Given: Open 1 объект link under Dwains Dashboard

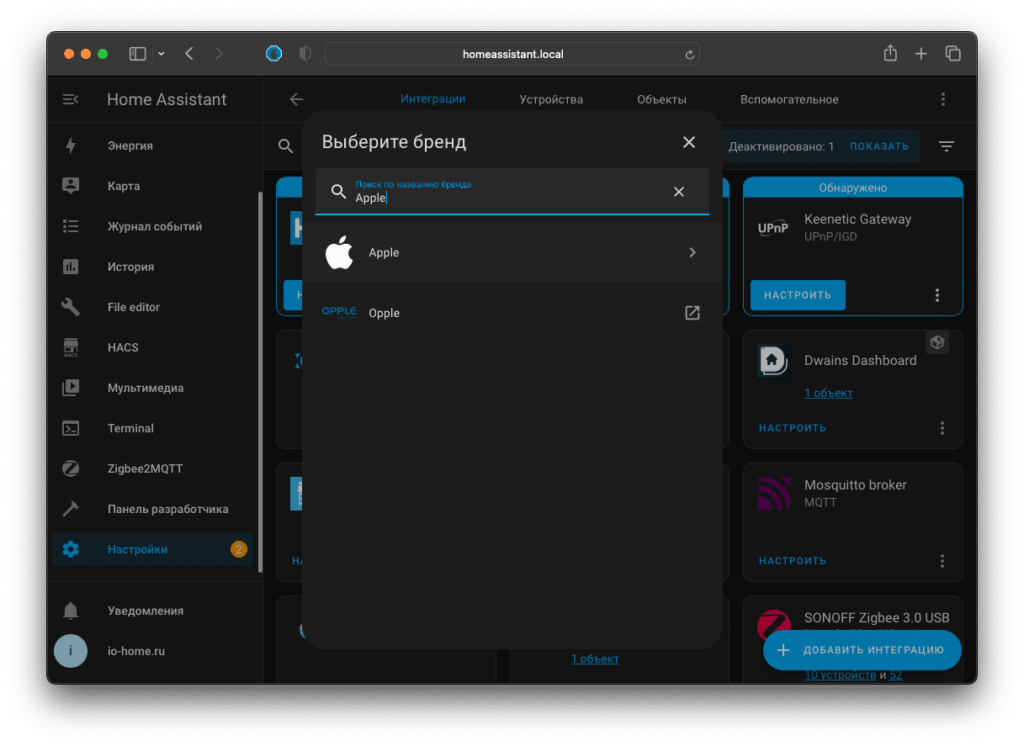Looking at the screenshot, I should click(x=828, y=393).
